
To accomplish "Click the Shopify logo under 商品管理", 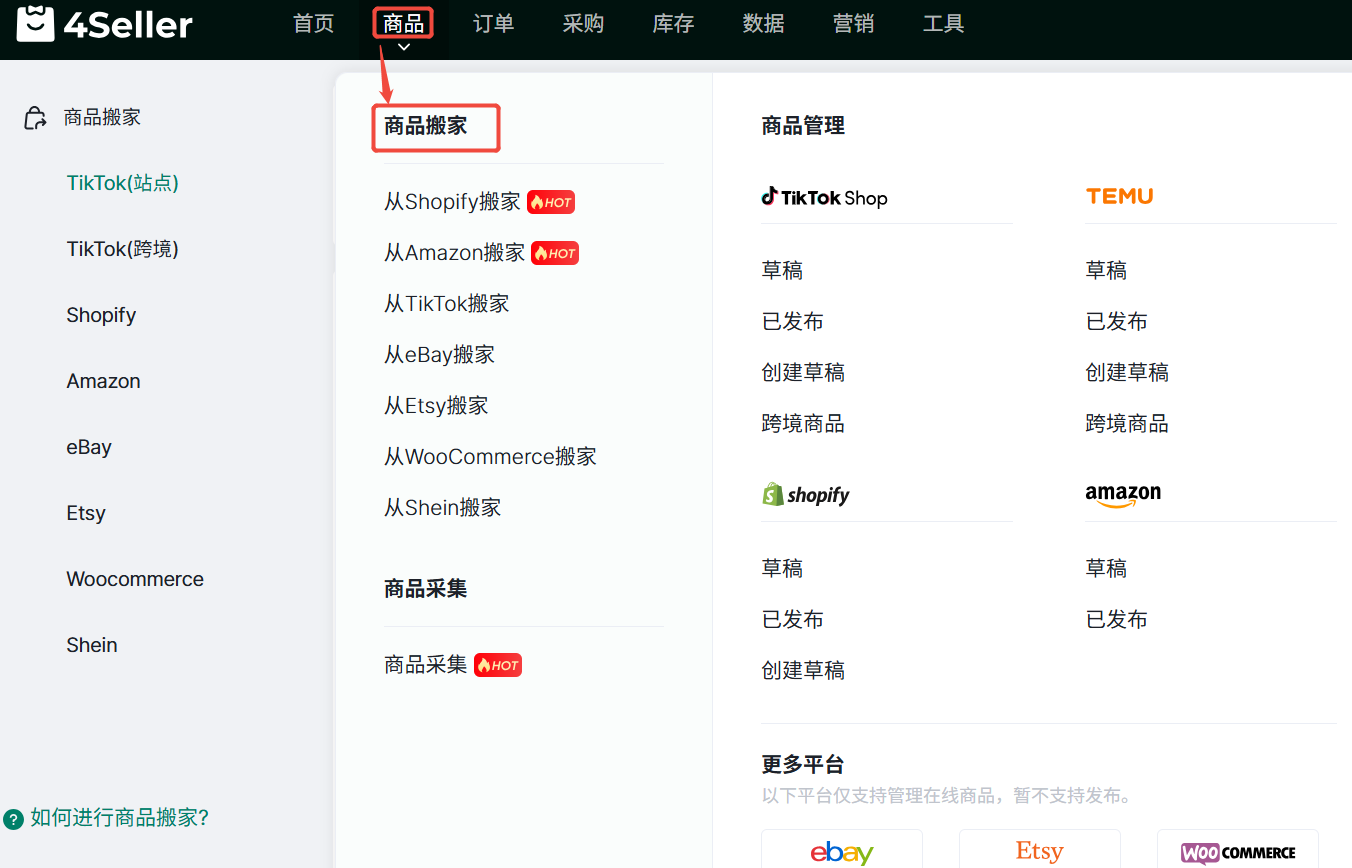I will click(806, 494).
